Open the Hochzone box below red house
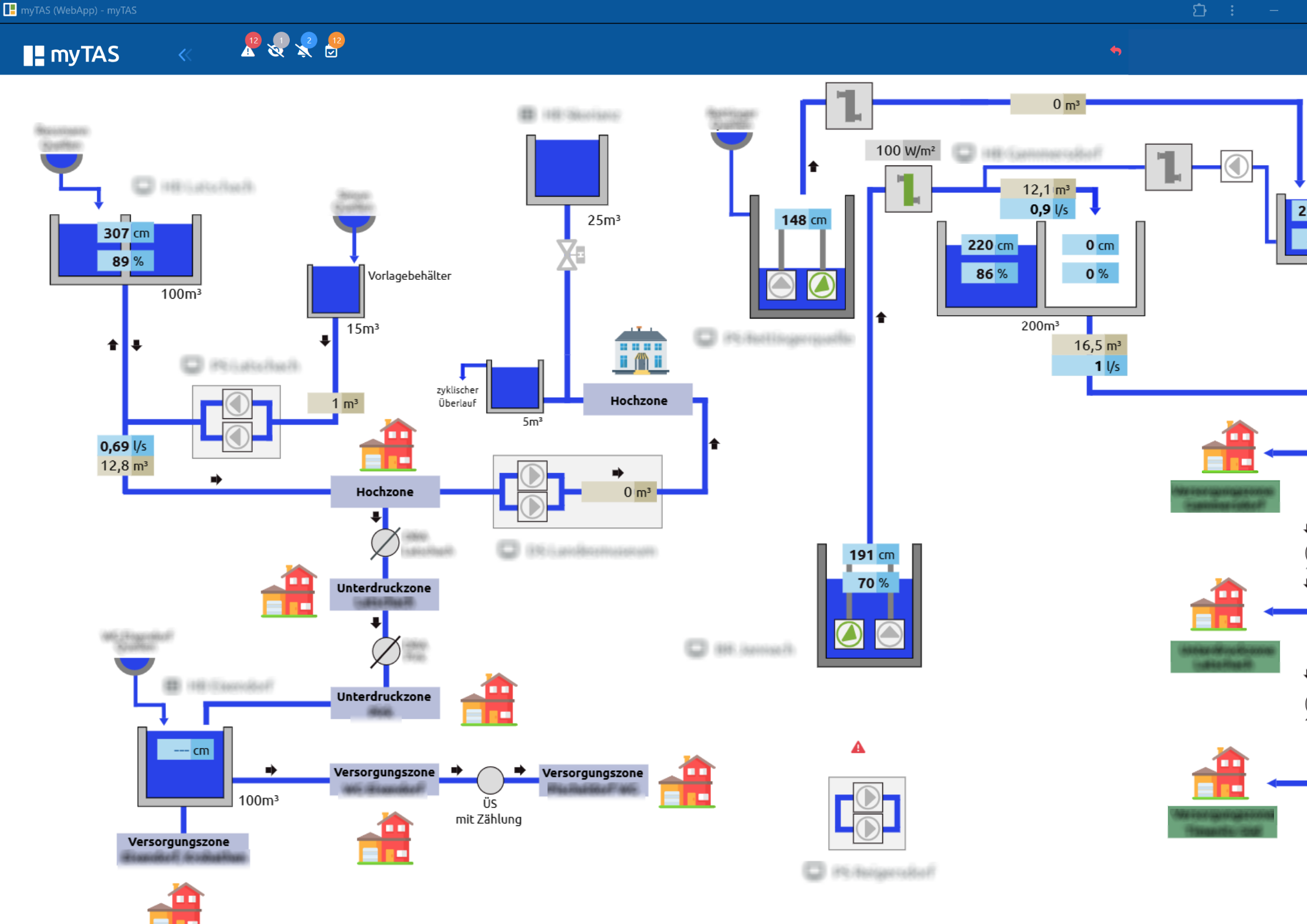This screenshot has width=1307, height=924. 385,492
